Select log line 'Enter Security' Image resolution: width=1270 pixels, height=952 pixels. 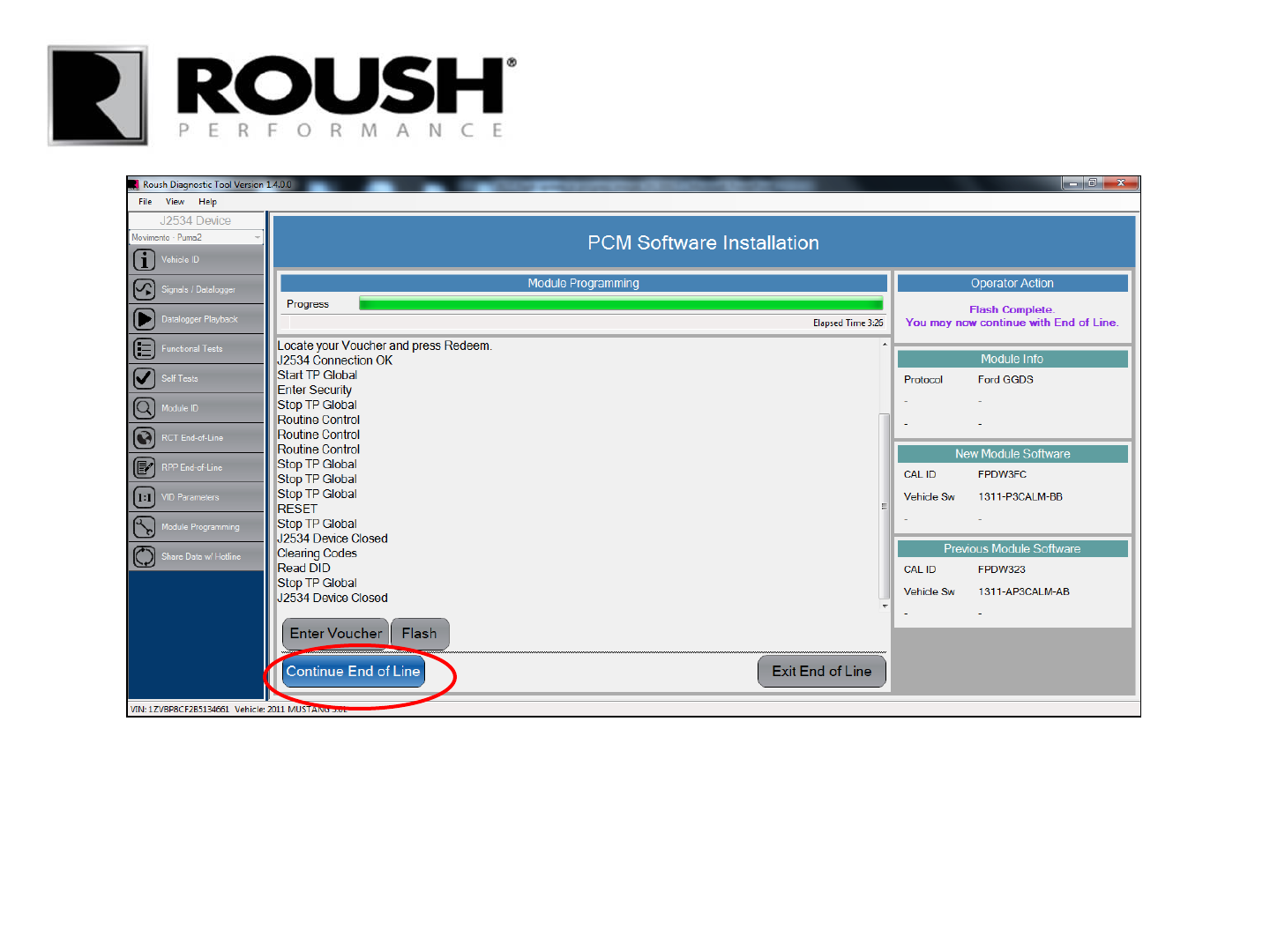tap(314, 390)
